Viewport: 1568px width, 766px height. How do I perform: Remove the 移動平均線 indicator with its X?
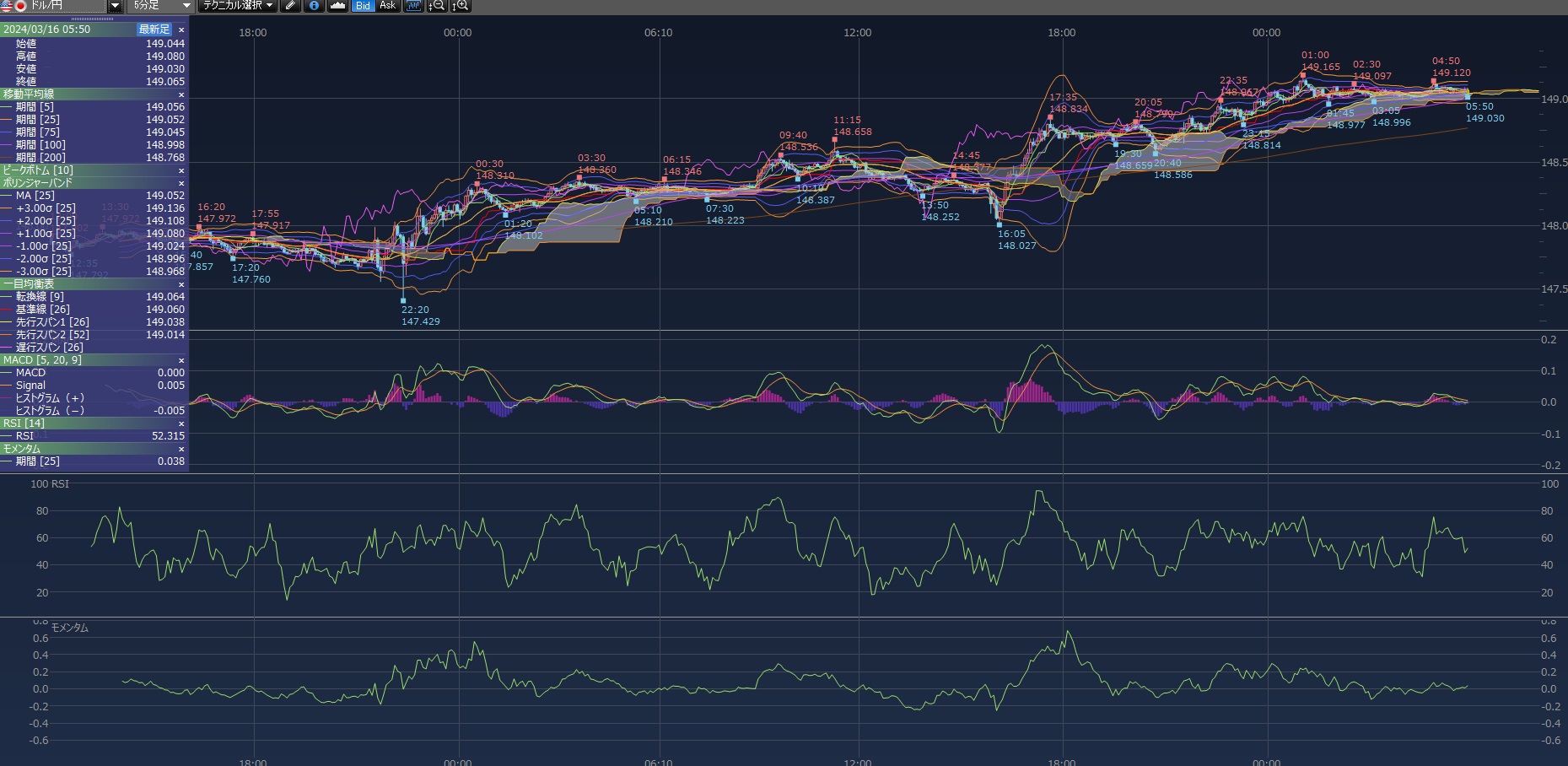[181, 94]
